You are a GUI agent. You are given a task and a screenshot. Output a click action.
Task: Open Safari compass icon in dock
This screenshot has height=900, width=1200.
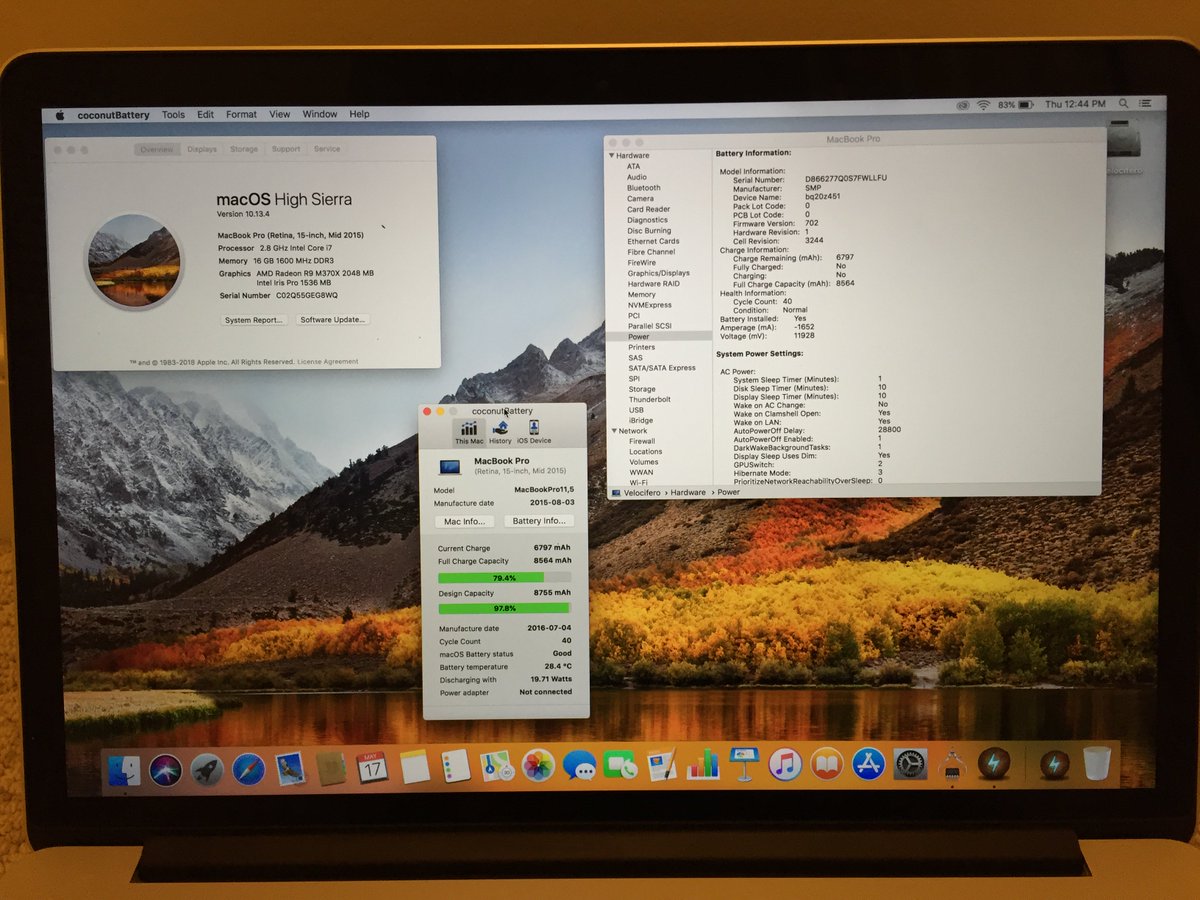click(x=248, y=769)
